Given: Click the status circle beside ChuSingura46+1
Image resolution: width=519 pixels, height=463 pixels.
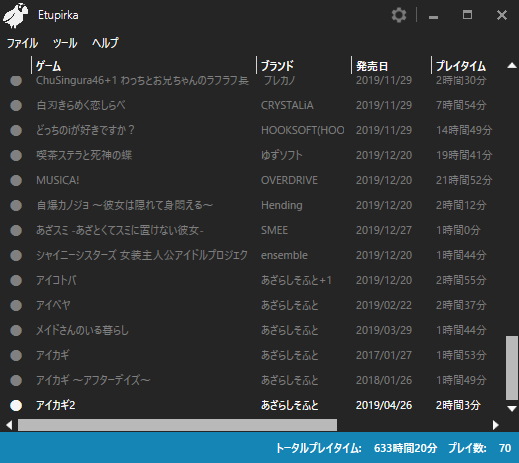Looking at the screenshot, I should click(x=16, y=80).
